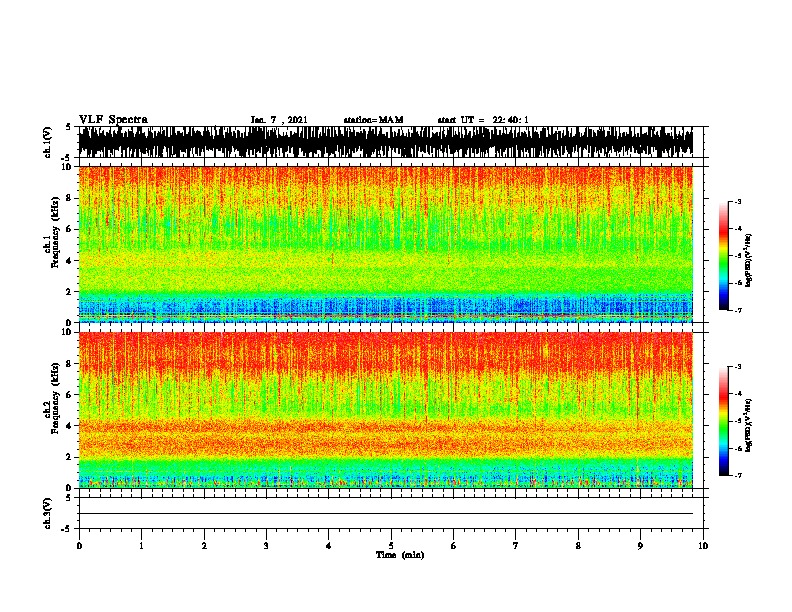Click the '2' kHz tick on ch.1 frequency axis
The height and width of the screenshot is (612, 792).
click(69, 292)
